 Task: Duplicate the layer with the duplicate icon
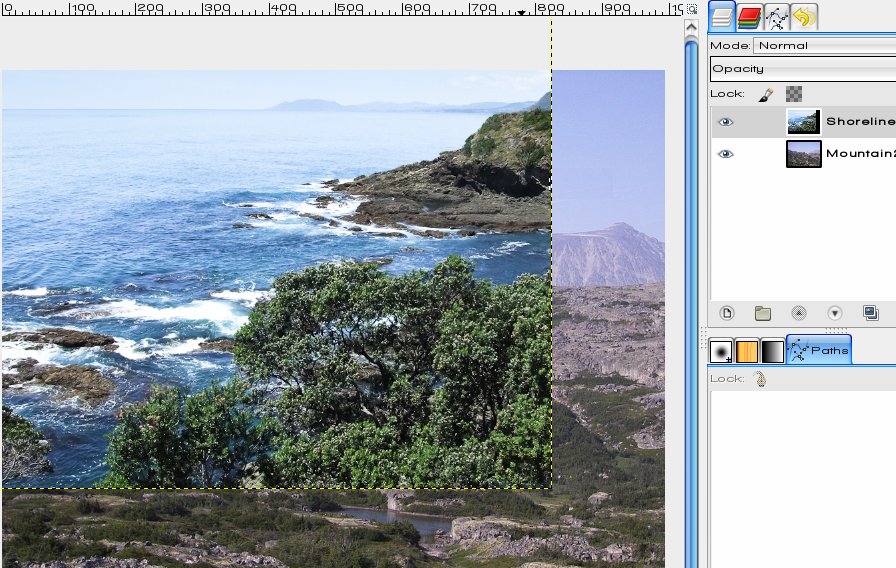click(x=871, y=313)
